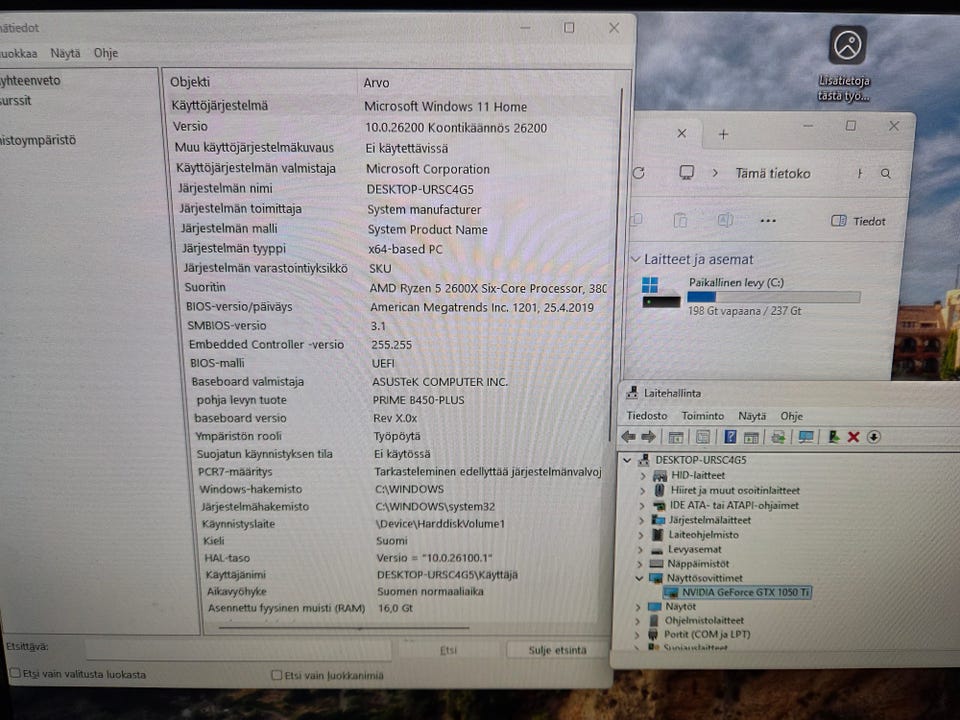The height and width of the screenshot is (720, 960).
Task: Scan for hardware changes via monitor icon
Action: click(806, 437)
